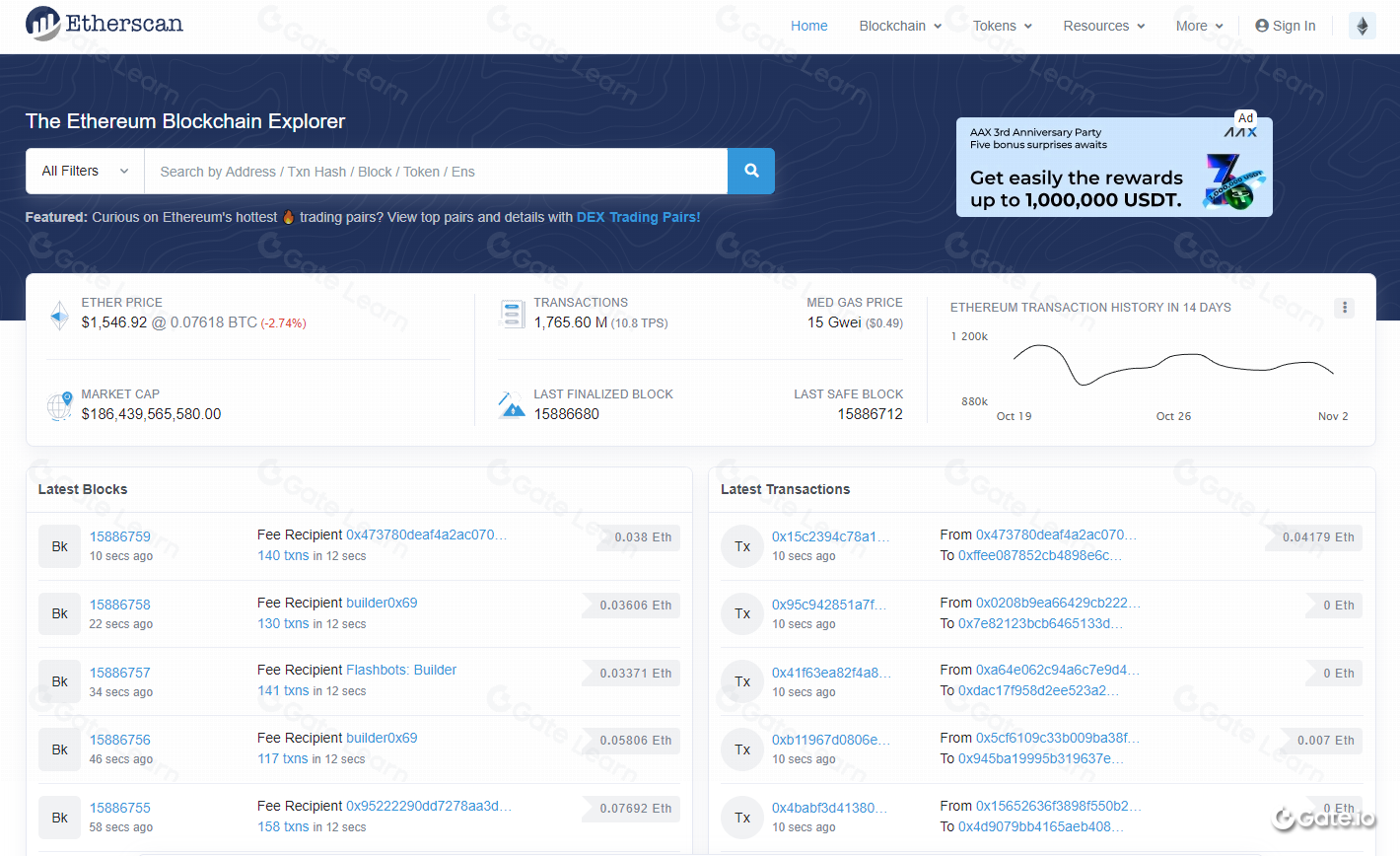Expand the Blockchain navigation dropdown

tap(898, 26)
